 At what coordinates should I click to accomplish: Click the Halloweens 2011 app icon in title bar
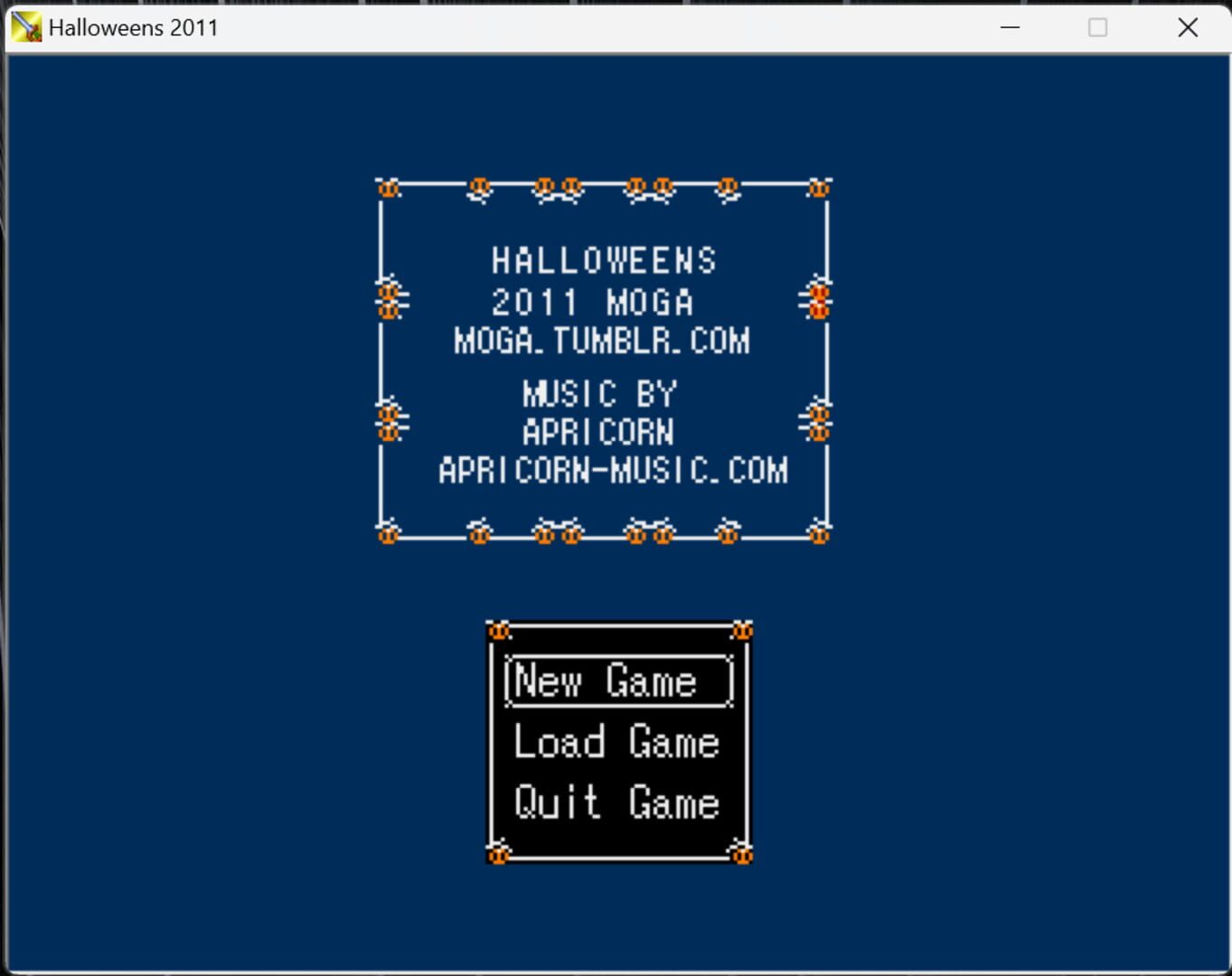pyautogui.click(x=26, y=27)
